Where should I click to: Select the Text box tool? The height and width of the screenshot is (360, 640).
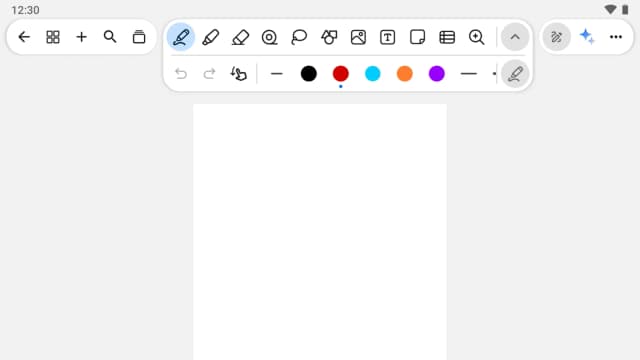pos(387,37)
